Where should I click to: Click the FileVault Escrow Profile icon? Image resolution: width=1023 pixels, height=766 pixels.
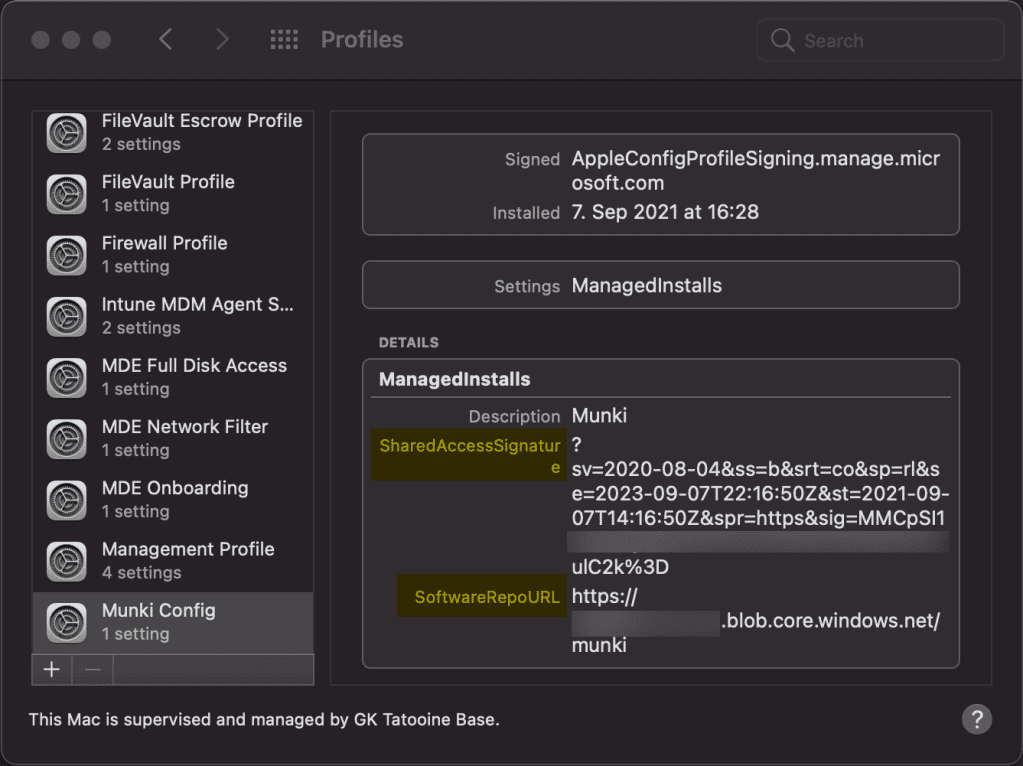point(67,133)
